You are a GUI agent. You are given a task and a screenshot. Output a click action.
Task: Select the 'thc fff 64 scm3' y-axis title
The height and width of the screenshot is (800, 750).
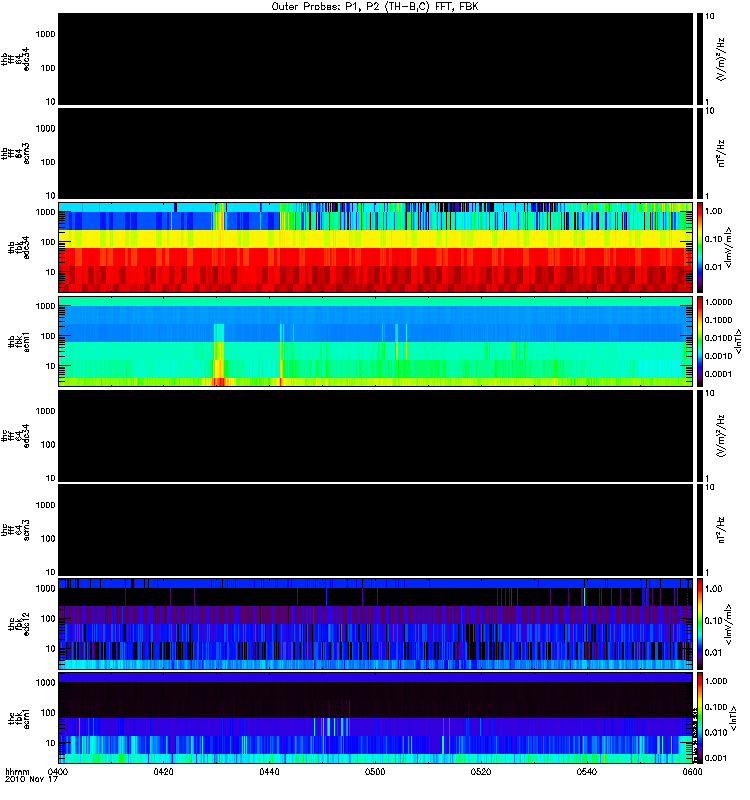point(15,530)
